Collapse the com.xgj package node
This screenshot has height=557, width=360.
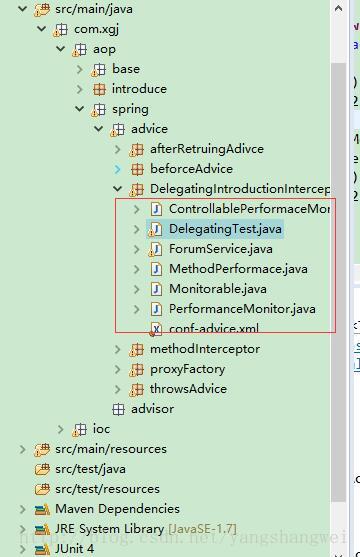42,28
